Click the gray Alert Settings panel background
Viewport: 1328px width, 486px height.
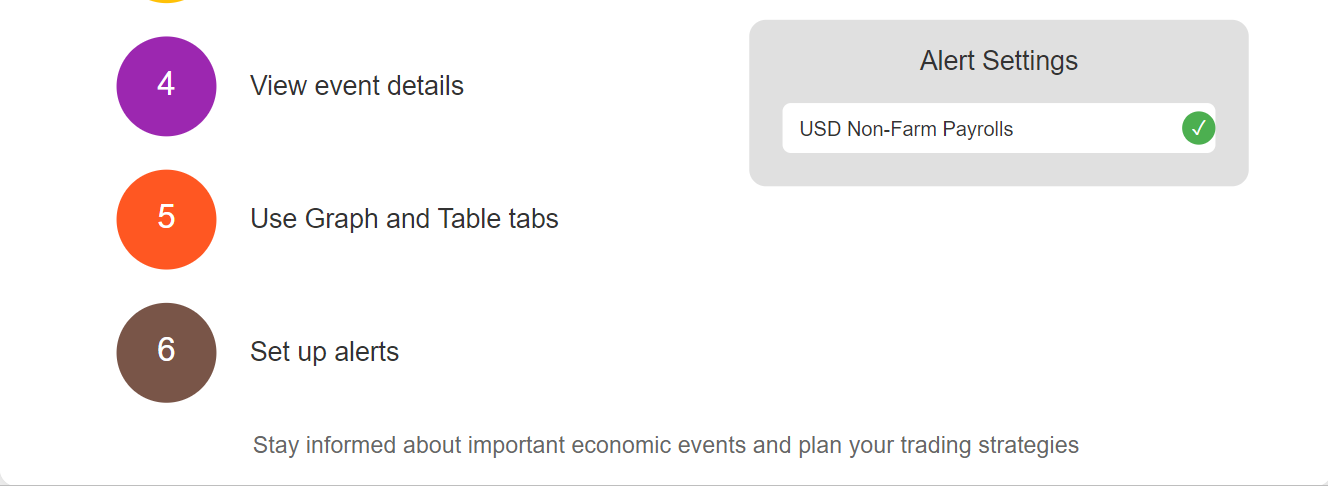pyautogui.click(x=999, y=168)
